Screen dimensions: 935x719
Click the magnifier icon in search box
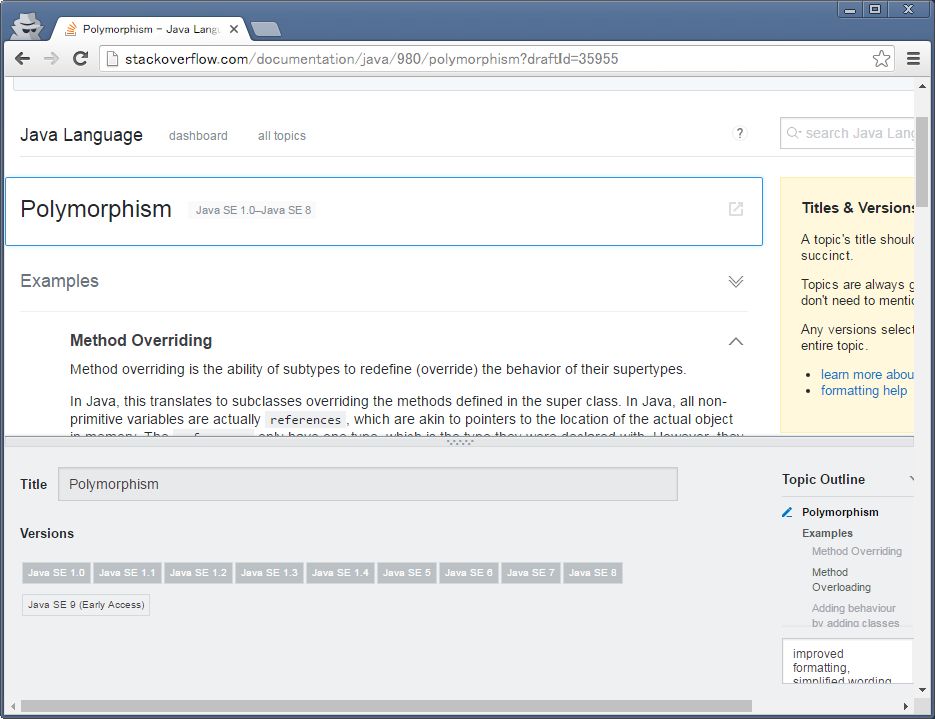point(792,133)
